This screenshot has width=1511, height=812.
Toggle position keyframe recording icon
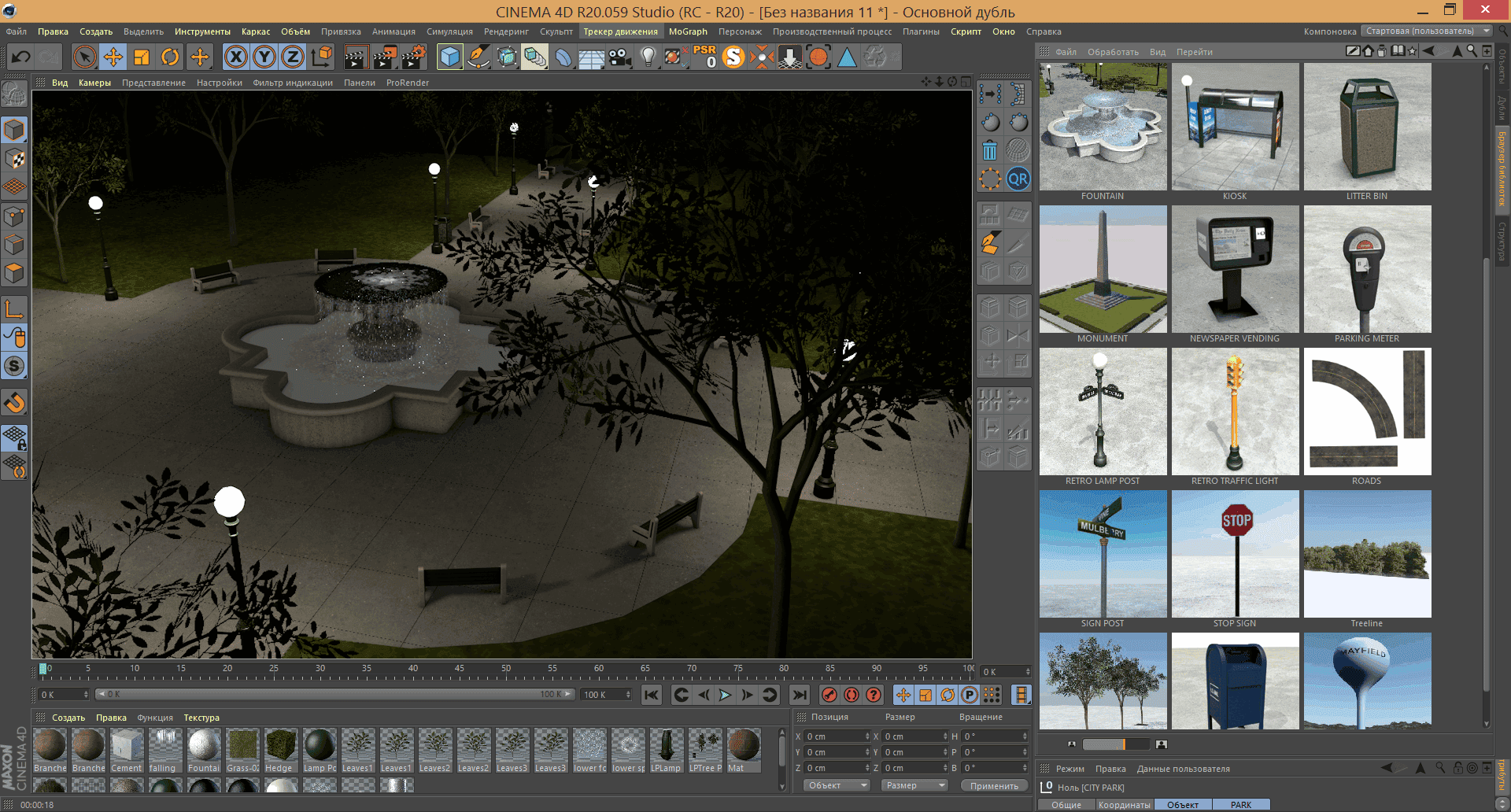click(x=903, y=695)
